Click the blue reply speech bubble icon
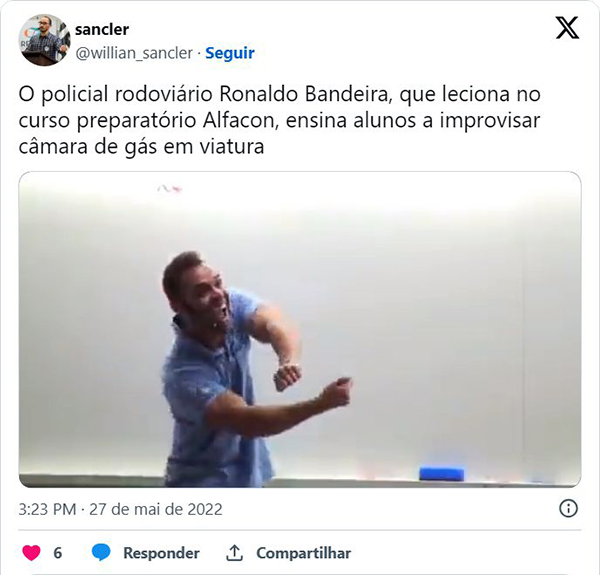600x575 pixels. 101,553
